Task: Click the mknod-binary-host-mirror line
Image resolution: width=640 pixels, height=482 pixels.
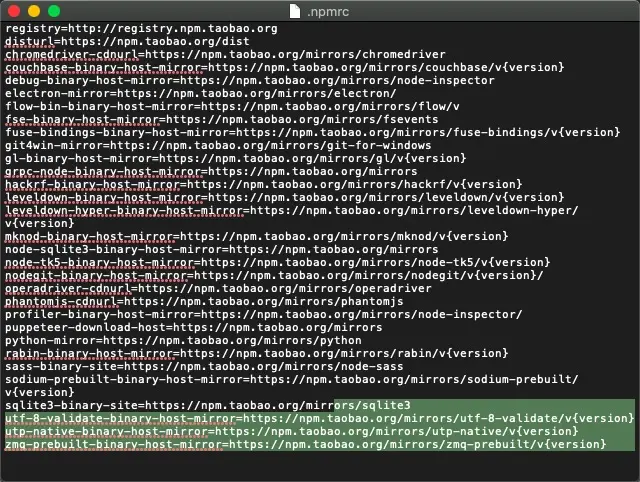Action: (x=257, y=236)
